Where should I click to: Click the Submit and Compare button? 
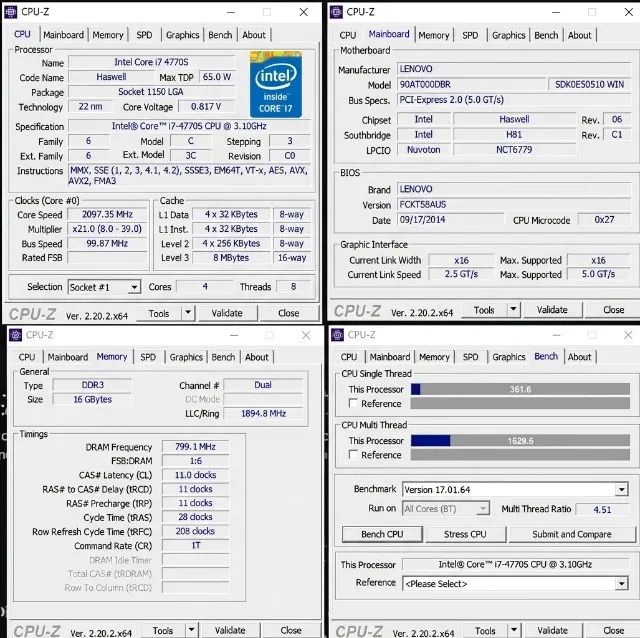pos(572,534)
